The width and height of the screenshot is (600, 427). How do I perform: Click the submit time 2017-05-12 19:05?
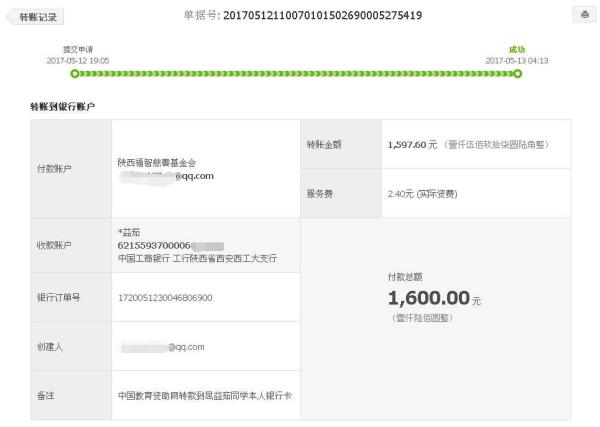pos(78,60)
